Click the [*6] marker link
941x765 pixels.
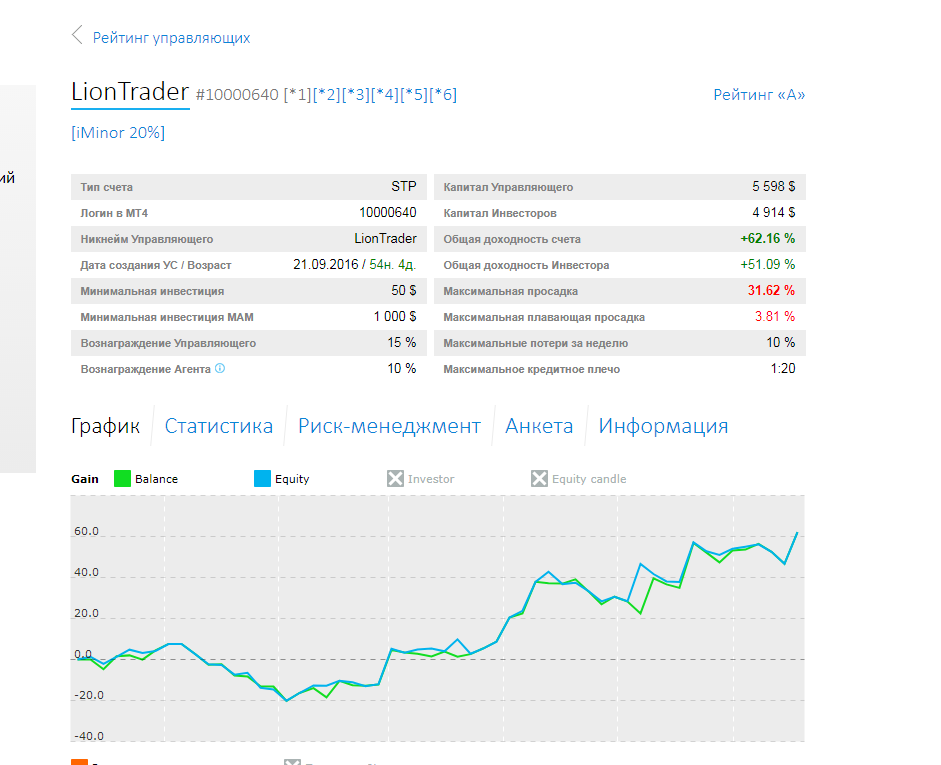click(443, 95)
